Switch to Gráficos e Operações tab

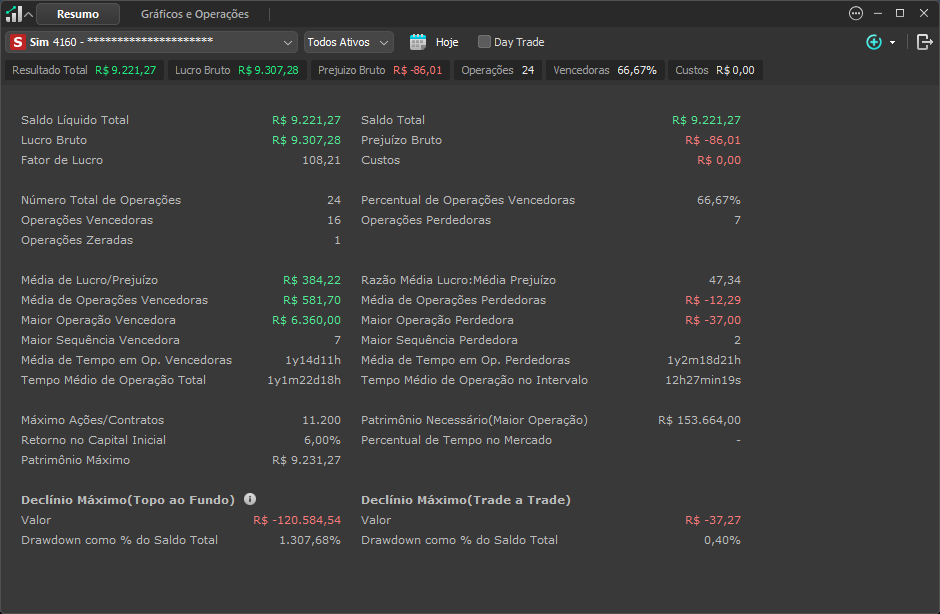[x=195, y=14]
